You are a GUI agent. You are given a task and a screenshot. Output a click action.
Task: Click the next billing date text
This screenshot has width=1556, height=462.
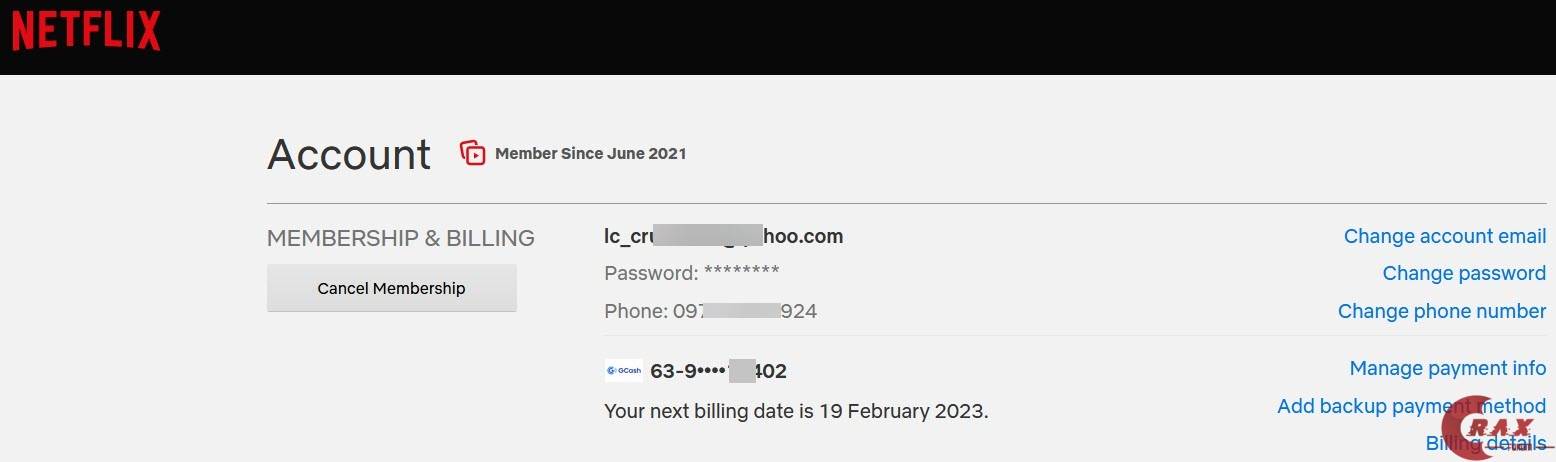[x=796, y=410]
